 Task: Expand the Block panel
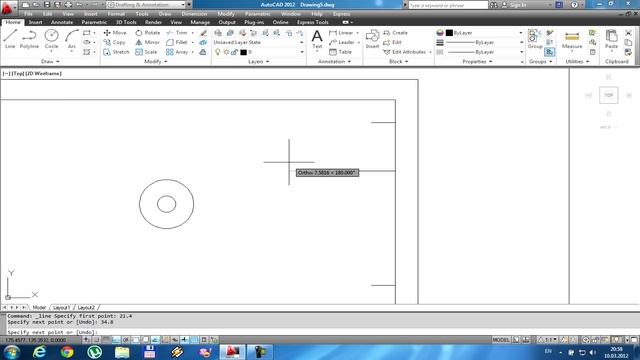coord(398,62)
